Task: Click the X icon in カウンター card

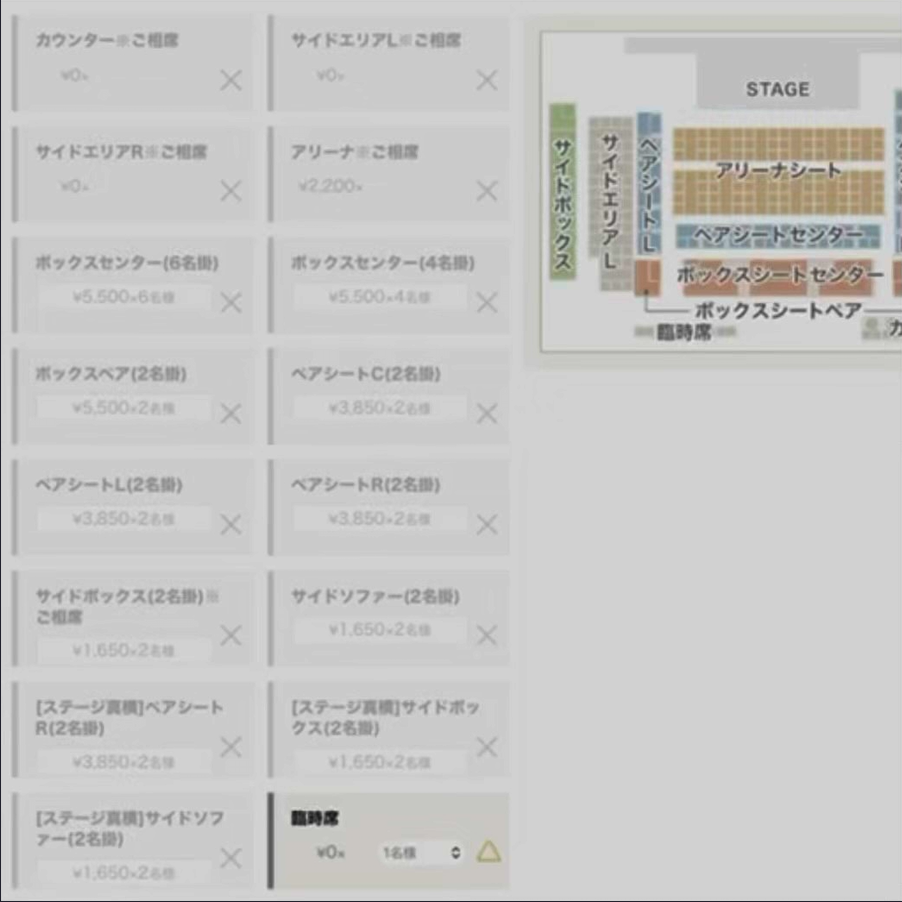Action: point(231,80)
